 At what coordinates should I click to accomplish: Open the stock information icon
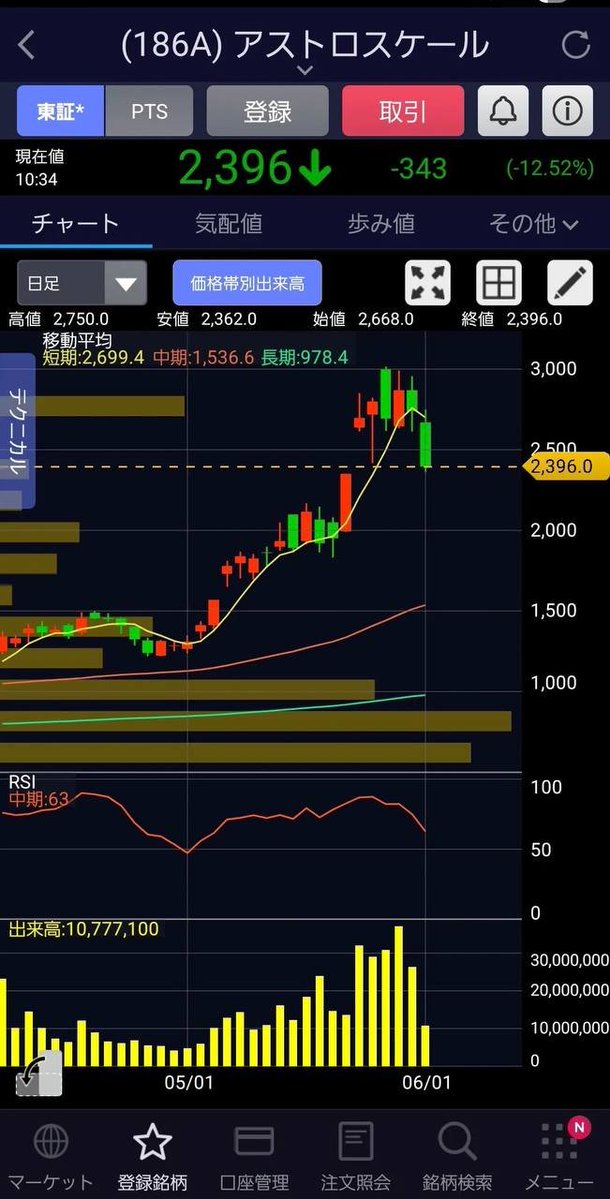click(x=568, y=111)
